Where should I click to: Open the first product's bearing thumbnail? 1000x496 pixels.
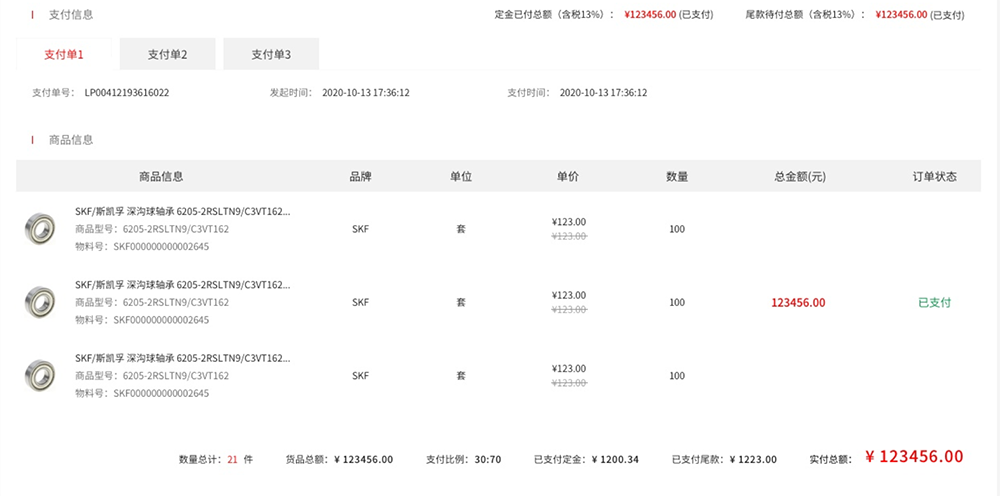pyautogui.click(x=40, y=228)
